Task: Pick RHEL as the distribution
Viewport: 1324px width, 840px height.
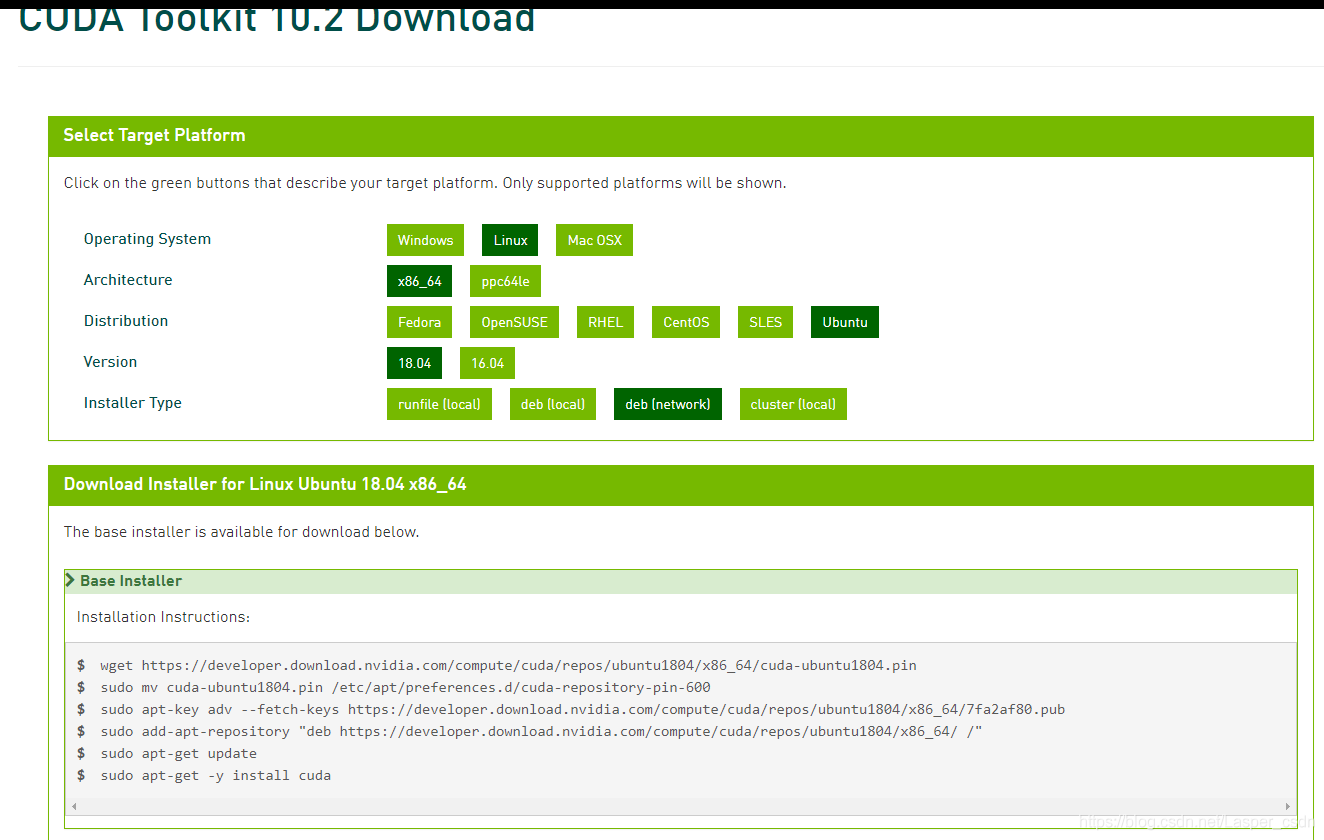Action: click(605, 322)
